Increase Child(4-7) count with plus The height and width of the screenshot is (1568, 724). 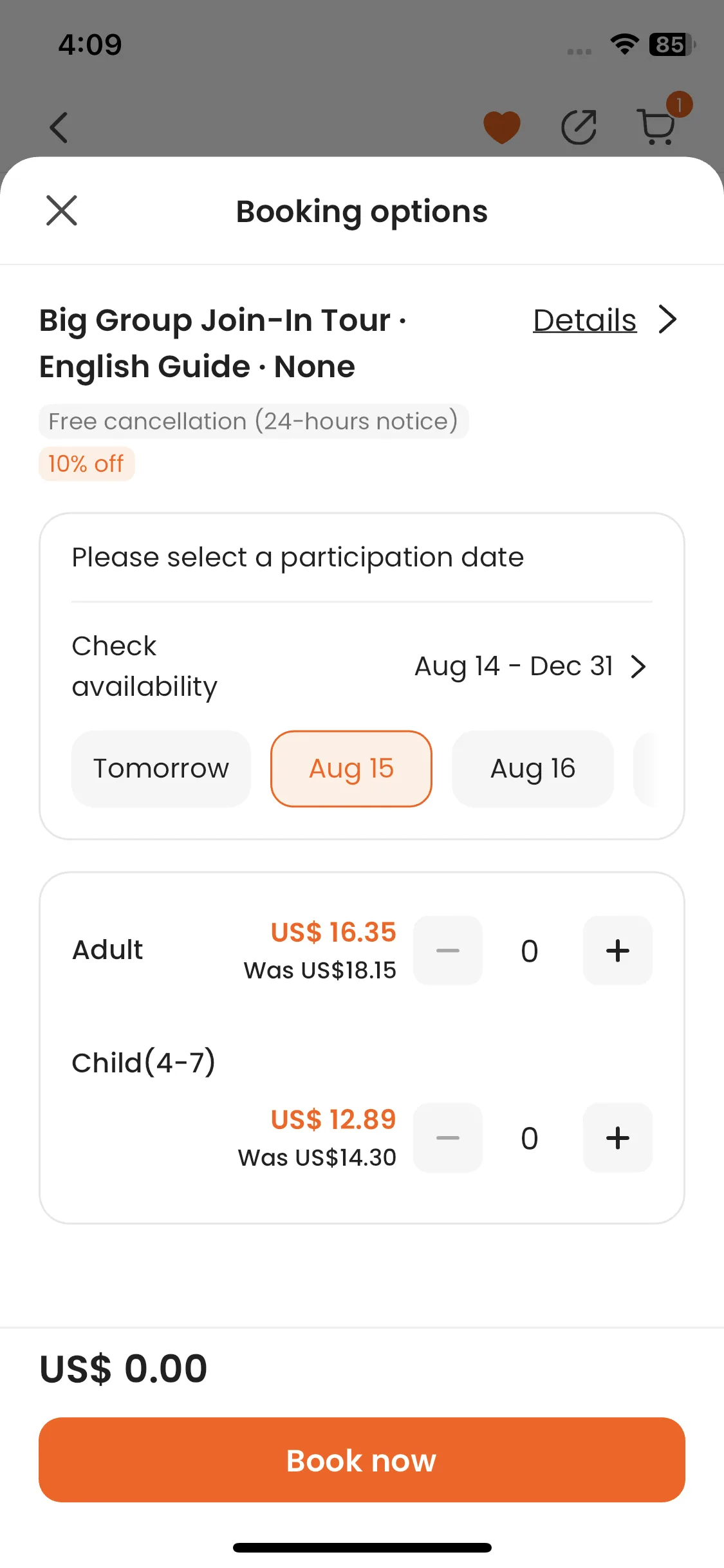(618, 1138)
